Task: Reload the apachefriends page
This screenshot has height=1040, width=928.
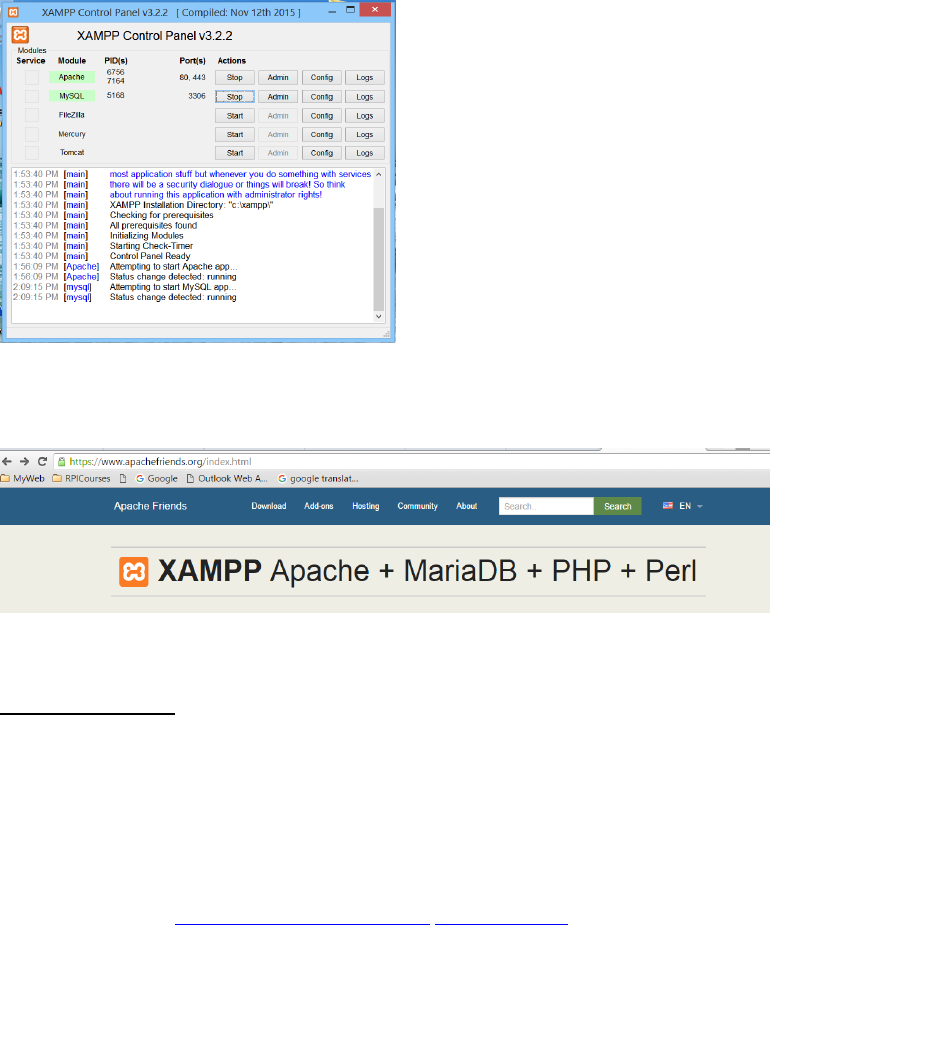Action: pos(42,462)
